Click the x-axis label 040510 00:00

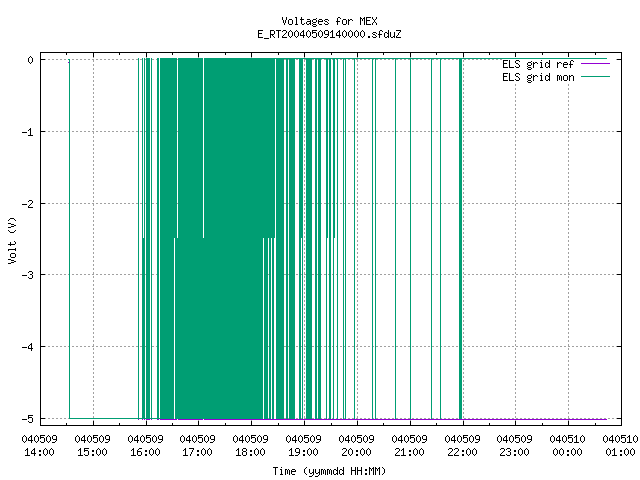point(568,446)
